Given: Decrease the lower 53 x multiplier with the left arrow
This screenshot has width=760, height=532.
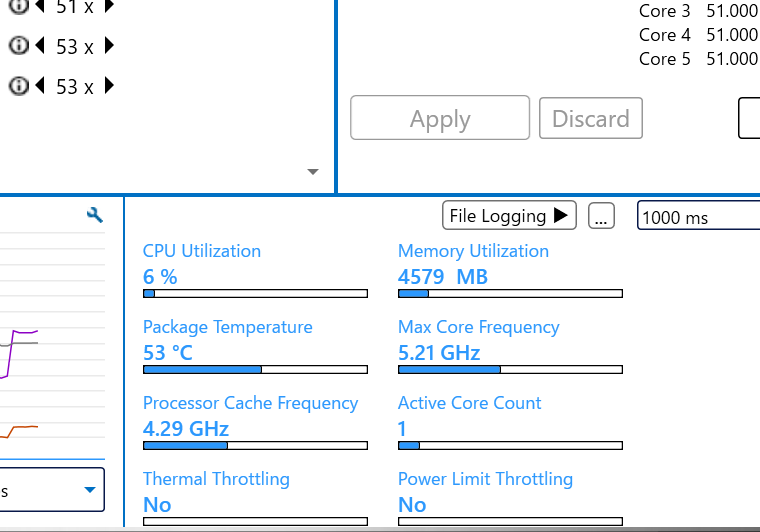Looking at the screenshot, I should 41,86.
